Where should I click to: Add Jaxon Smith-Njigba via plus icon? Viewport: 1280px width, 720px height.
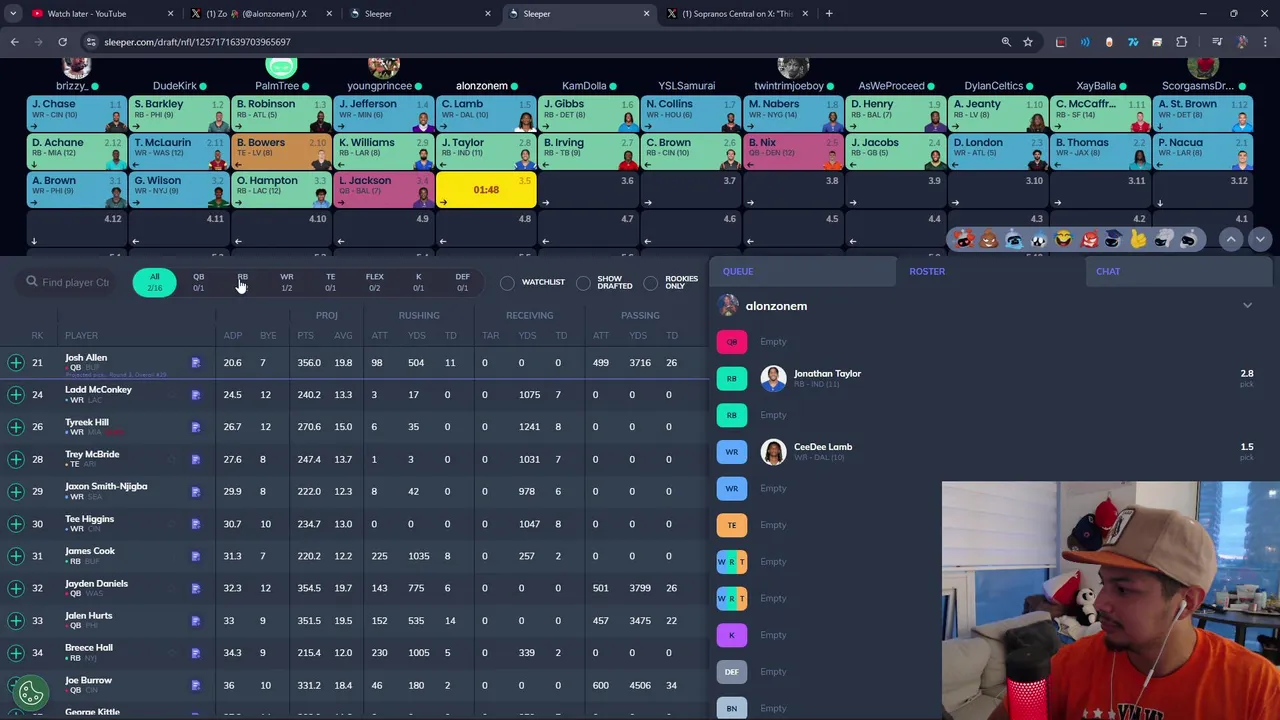pyautogui.click(x=16, y=492)
